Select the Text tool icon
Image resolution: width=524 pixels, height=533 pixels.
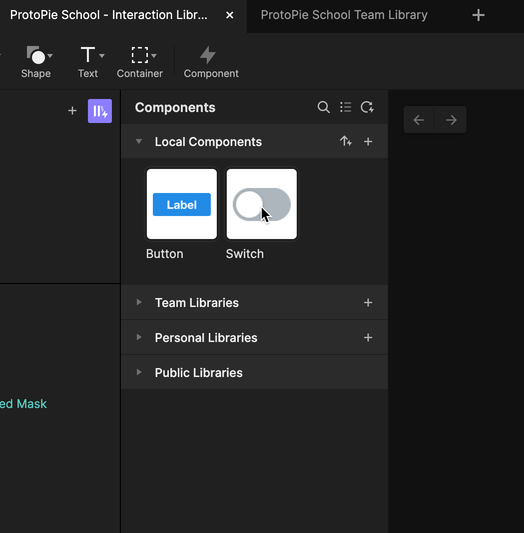coord(88,55)
